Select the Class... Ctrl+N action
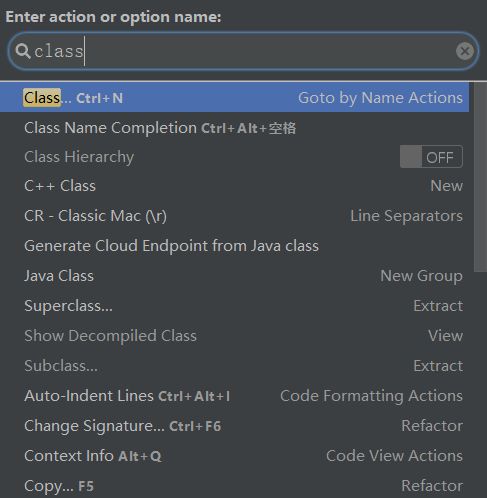The height and width of the screenshot is (498, 487). [x=234, y=98]
